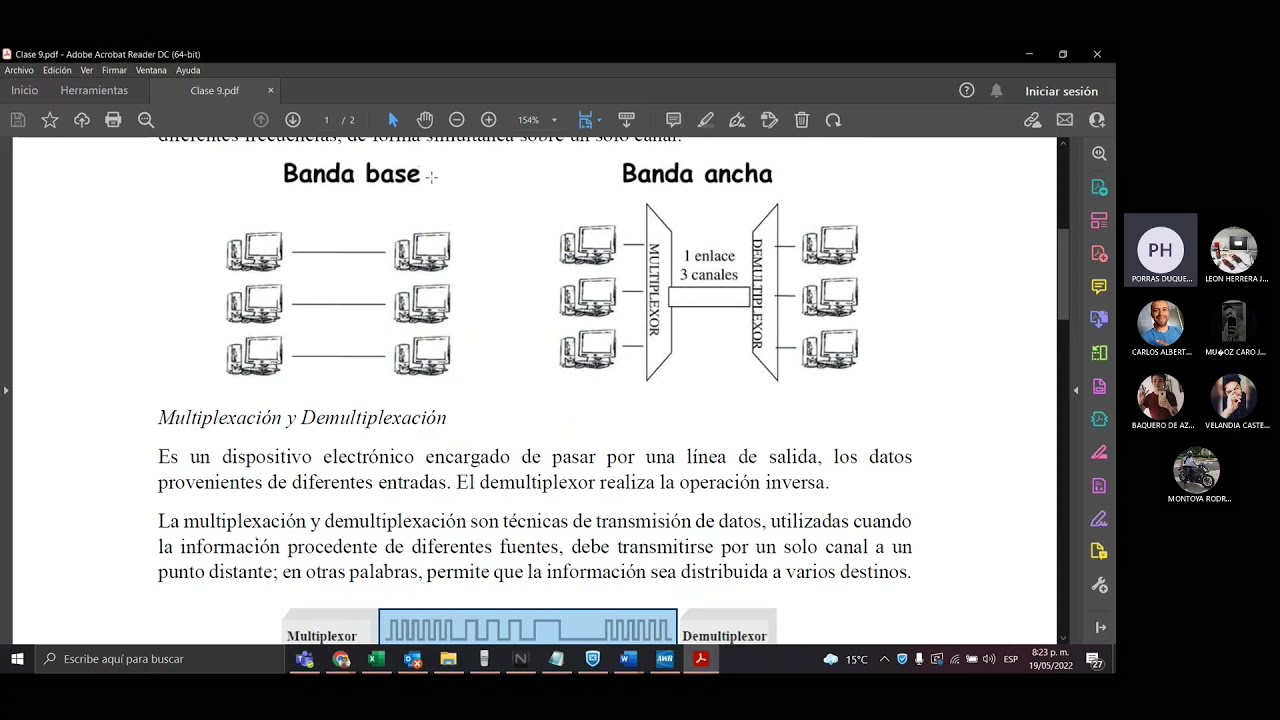Click the volume speaker tray icon
1280x720 pixels.
coord(988,659)
